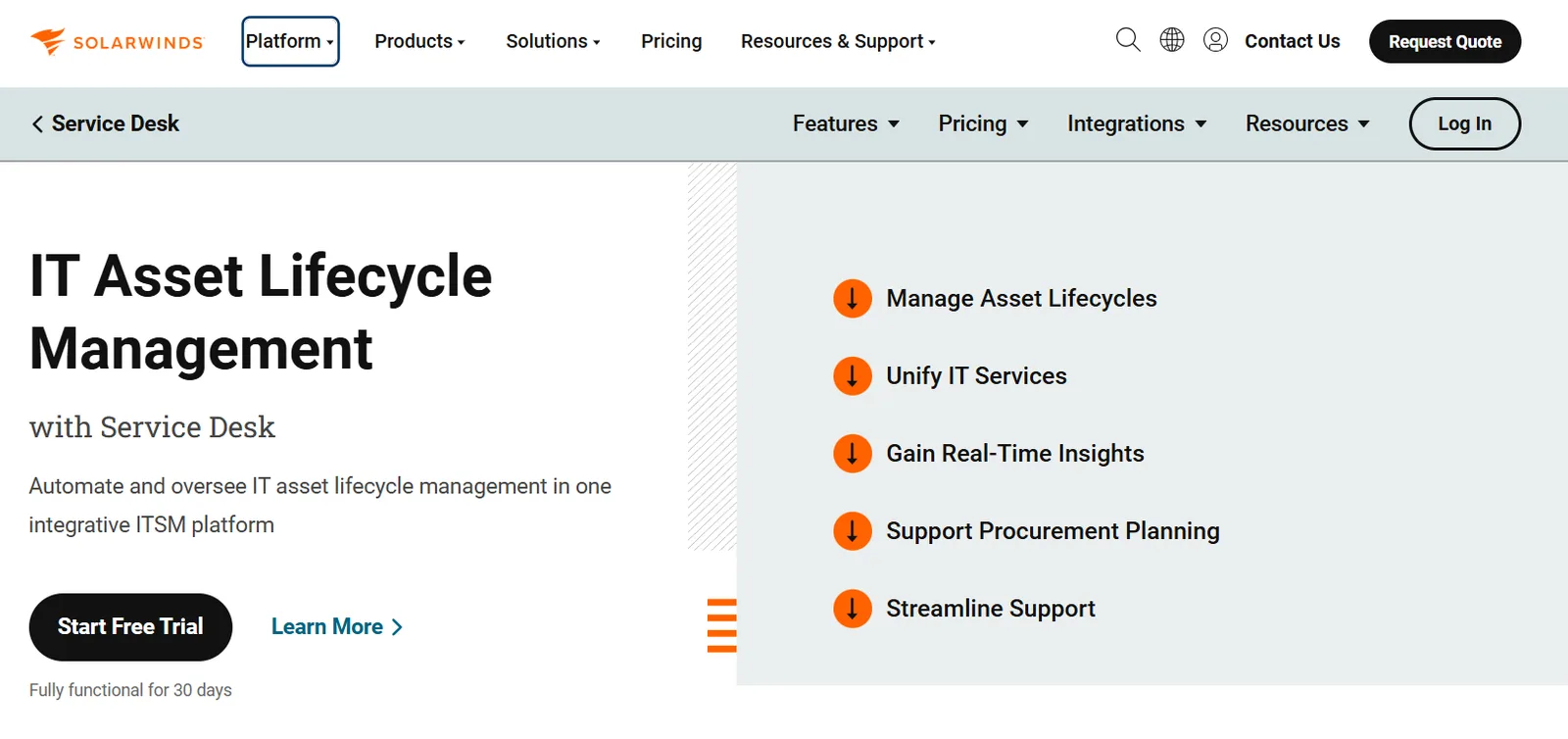Open the Contact Us link
Image resolution: width=1568 pixels, height=739 pixels.
pos(1292,41)
